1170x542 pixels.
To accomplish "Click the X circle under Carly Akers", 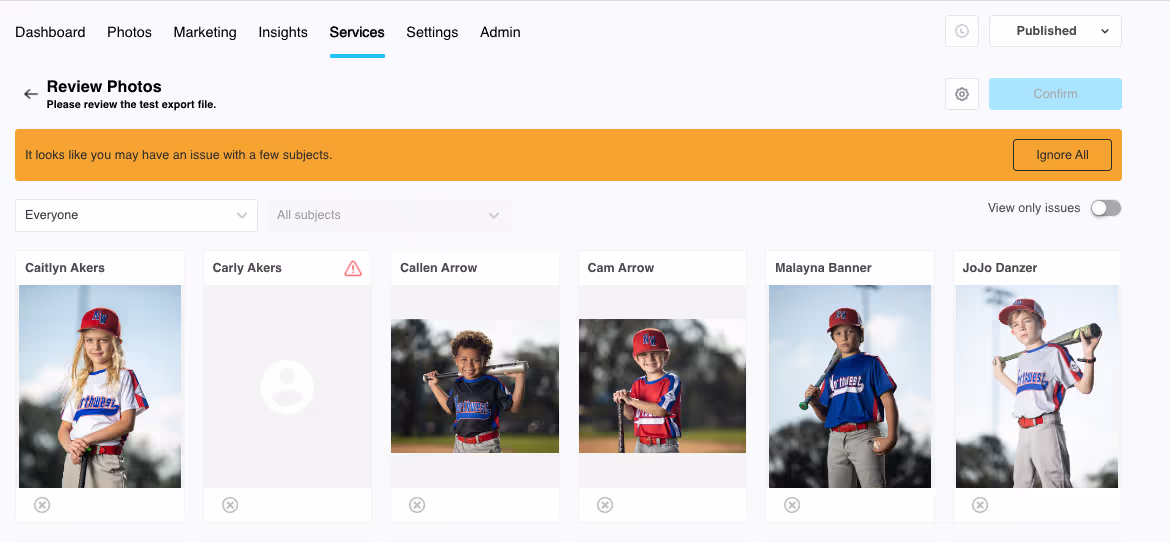I will coord(230,505).
